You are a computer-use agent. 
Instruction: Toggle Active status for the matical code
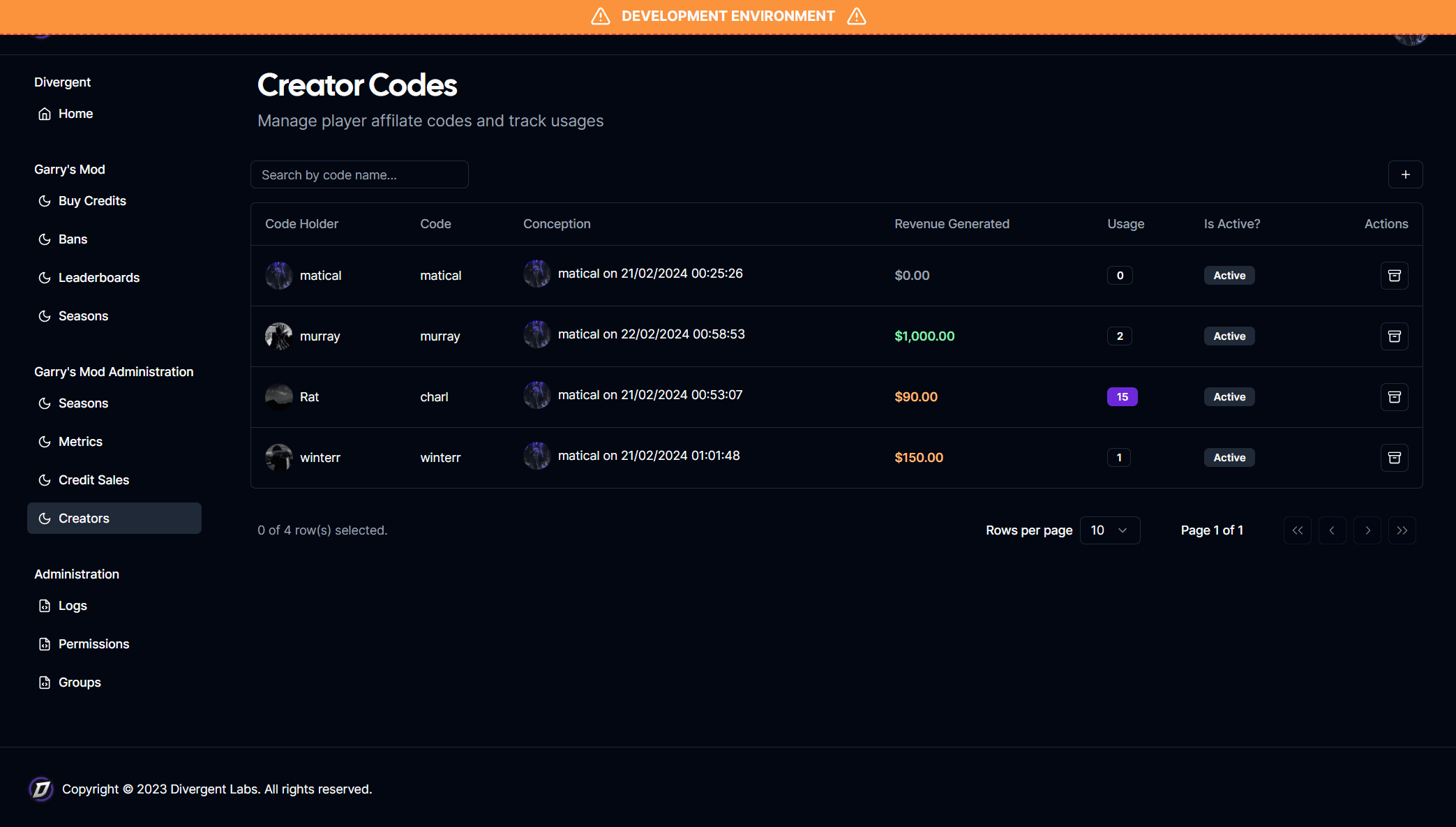coord(1229,275)
